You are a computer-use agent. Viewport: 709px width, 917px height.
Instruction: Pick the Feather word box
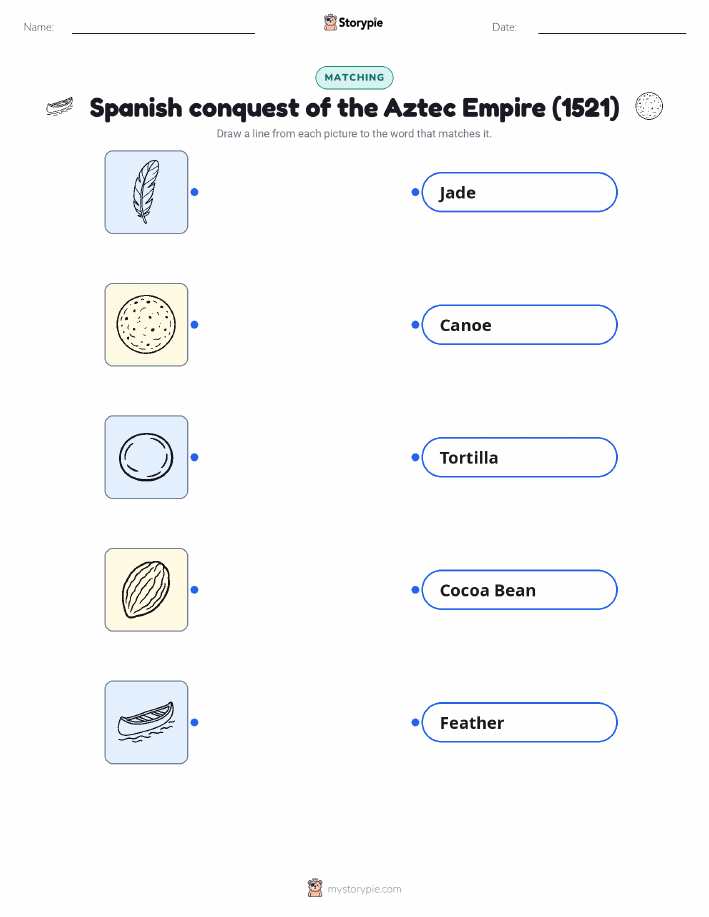(x=519, y=722)
